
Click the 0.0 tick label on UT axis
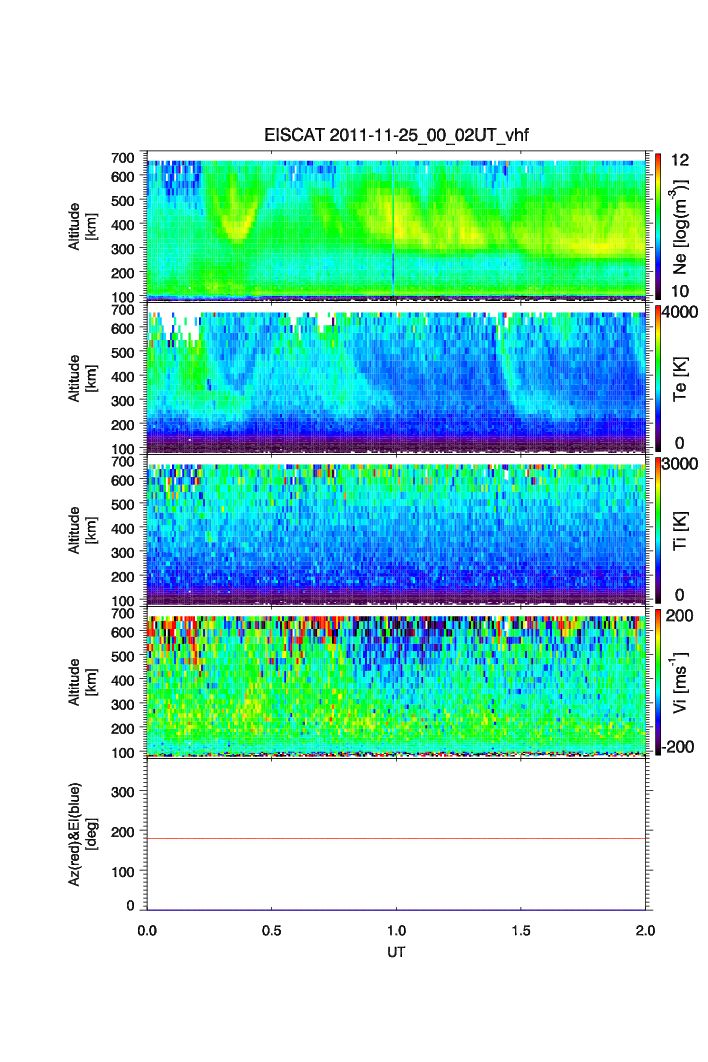(x=147, y=931)
